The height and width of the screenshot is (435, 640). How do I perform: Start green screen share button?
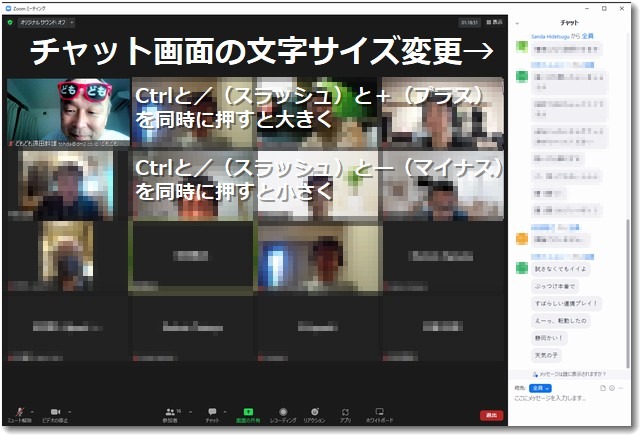(248, 415)
